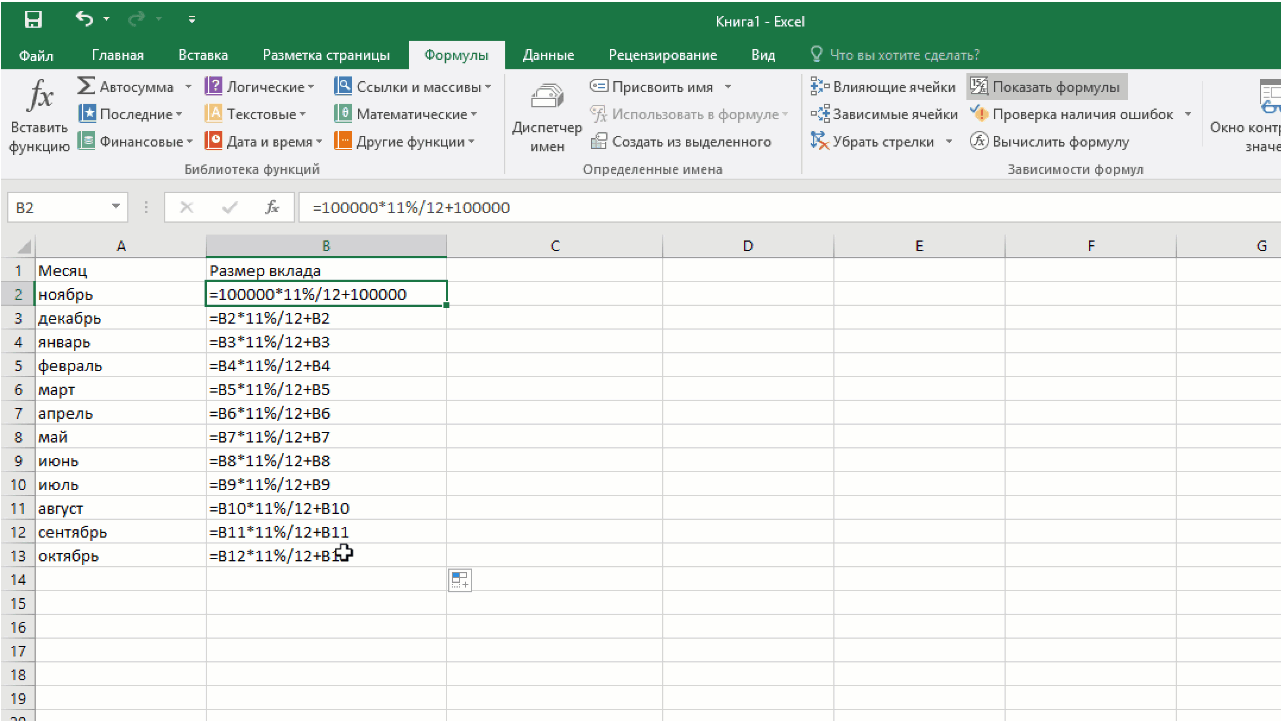This screenshot has height=722, width=1282.
Task: Click the Insert Function fx icon in ribbon
Action: (40, 115)
